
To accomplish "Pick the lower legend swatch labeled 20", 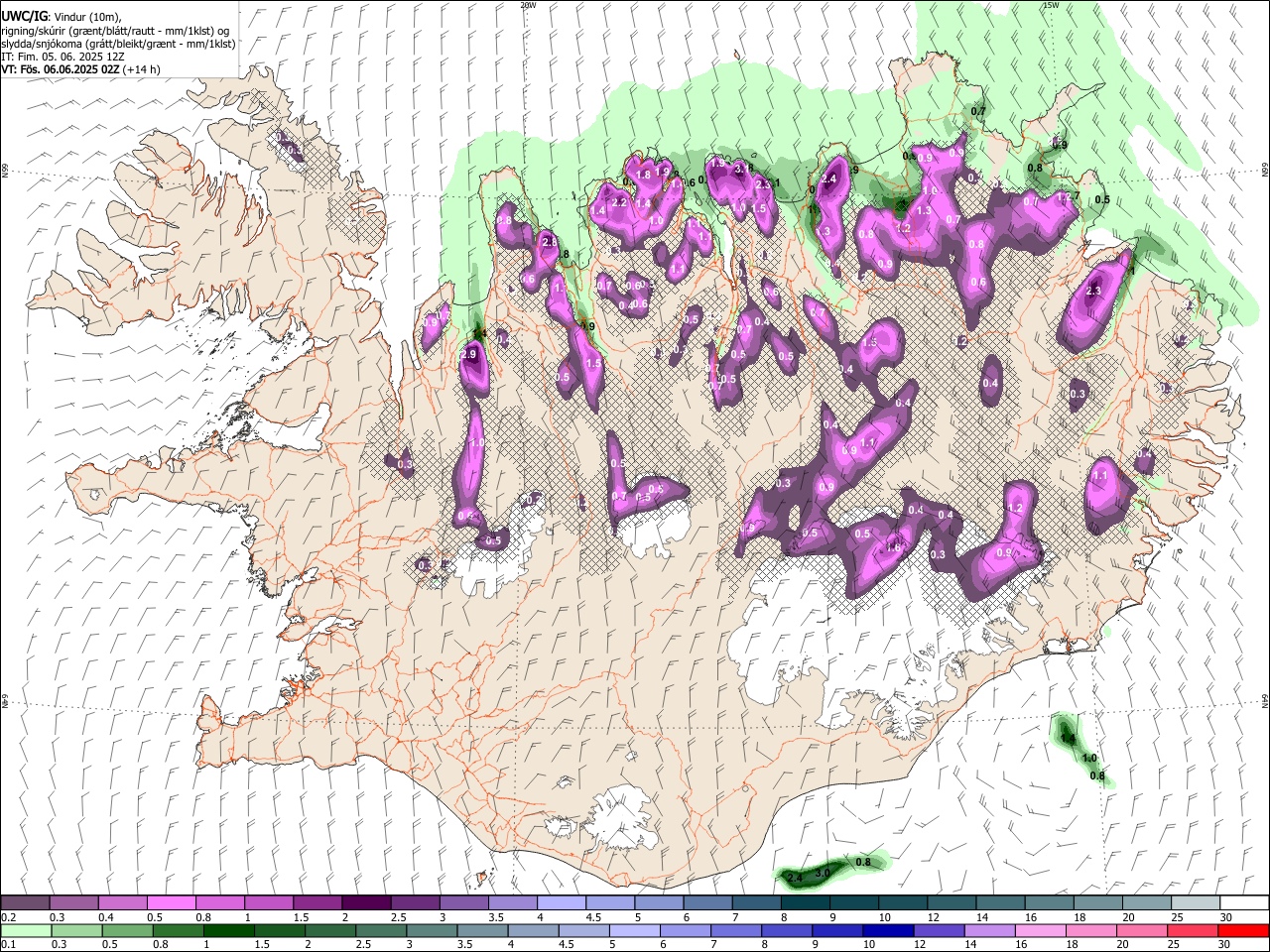I will coord(1141,930).
